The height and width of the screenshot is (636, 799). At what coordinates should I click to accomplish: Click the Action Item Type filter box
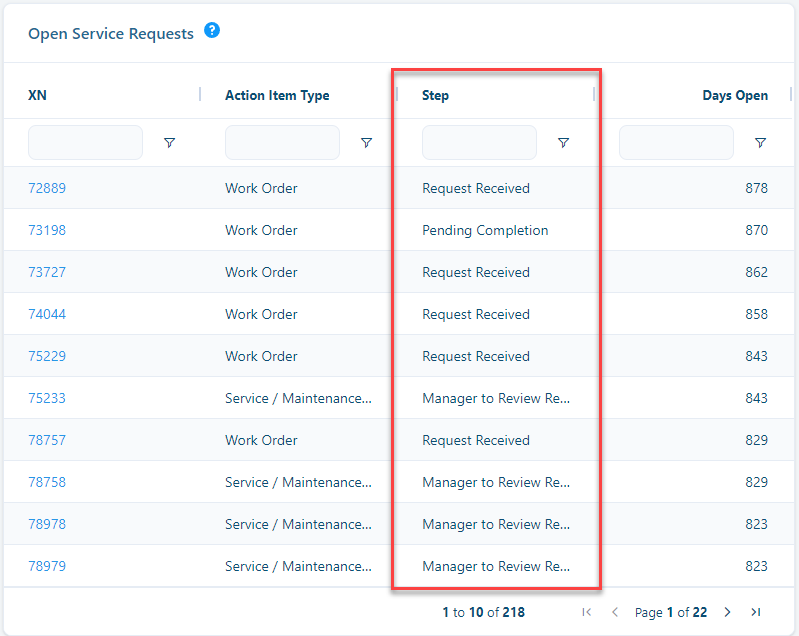tap(282, 143)
